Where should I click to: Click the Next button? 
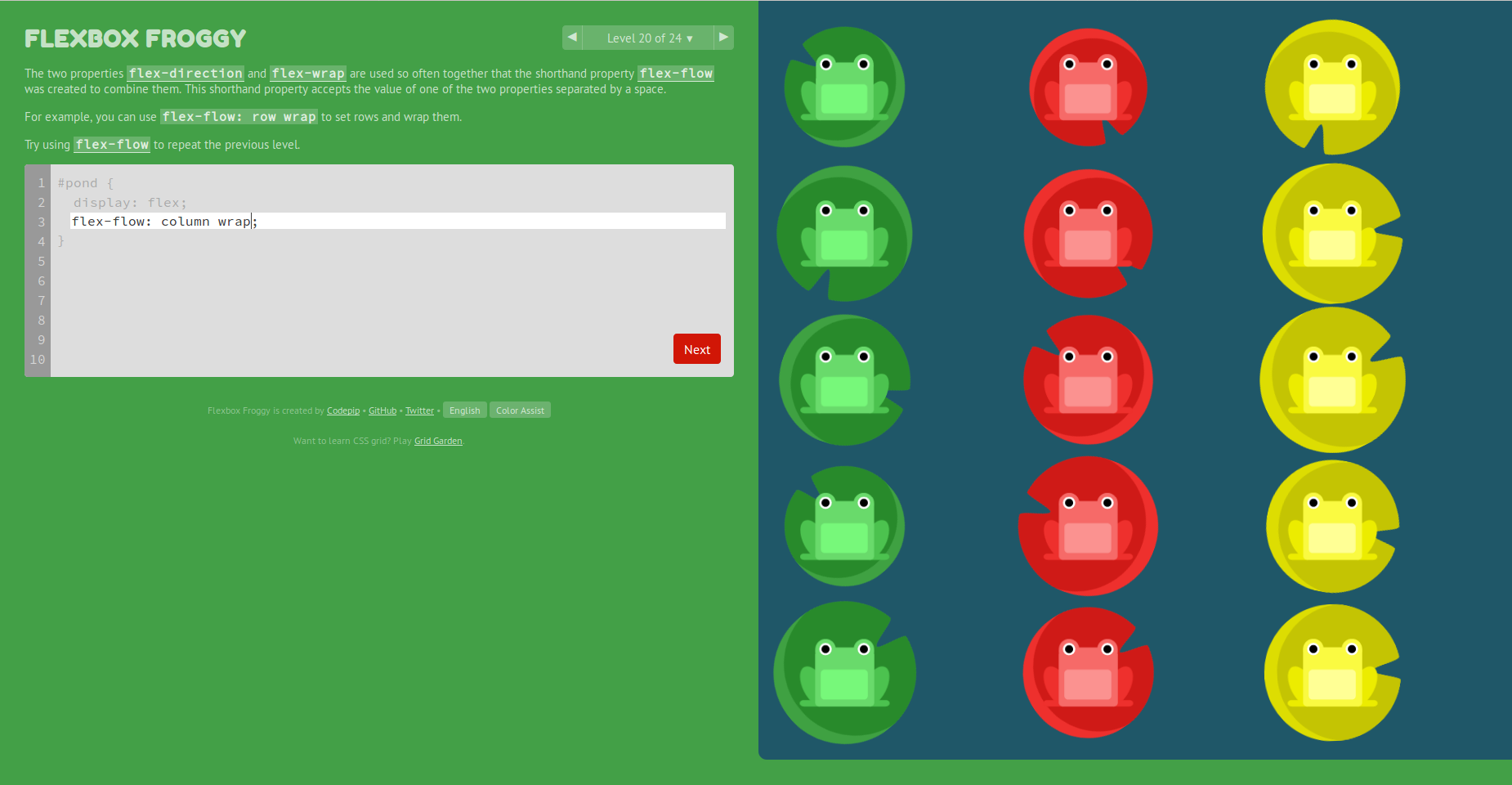pyautogui.click(x=697, y=349)
